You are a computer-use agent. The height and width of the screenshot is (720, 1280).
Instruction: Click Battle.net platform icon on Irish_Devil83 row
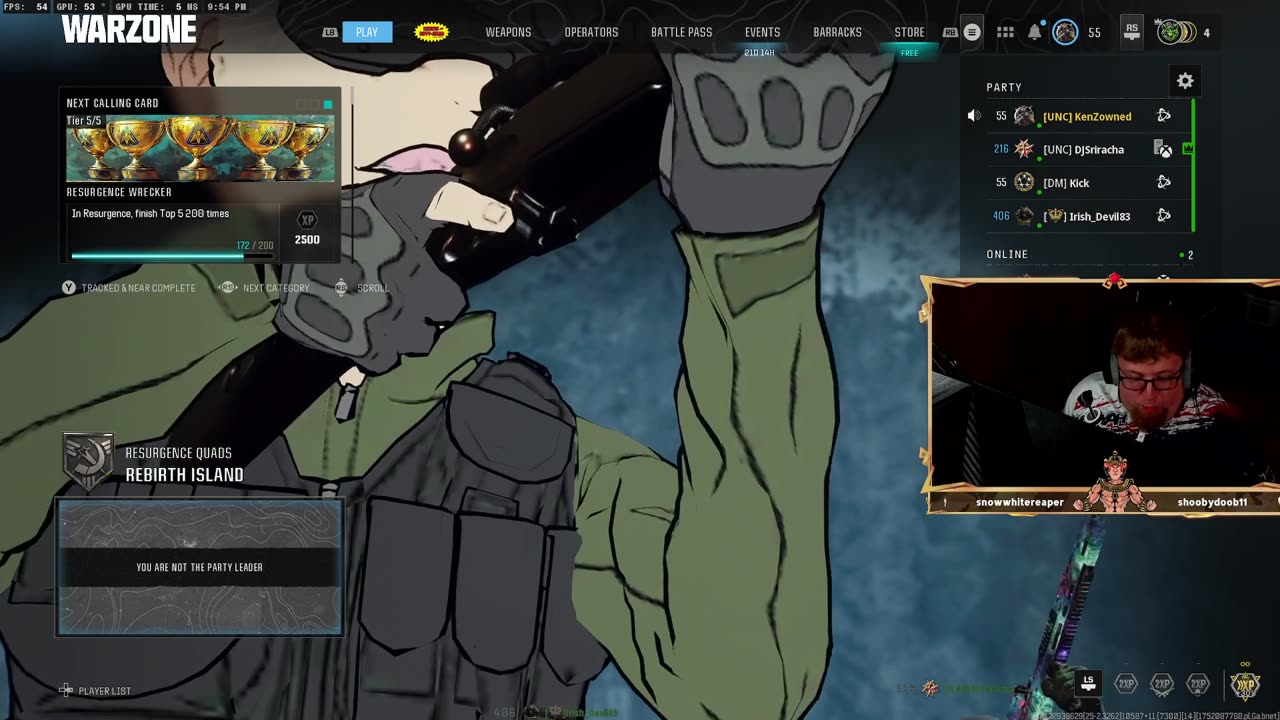tap(1164, 215)
